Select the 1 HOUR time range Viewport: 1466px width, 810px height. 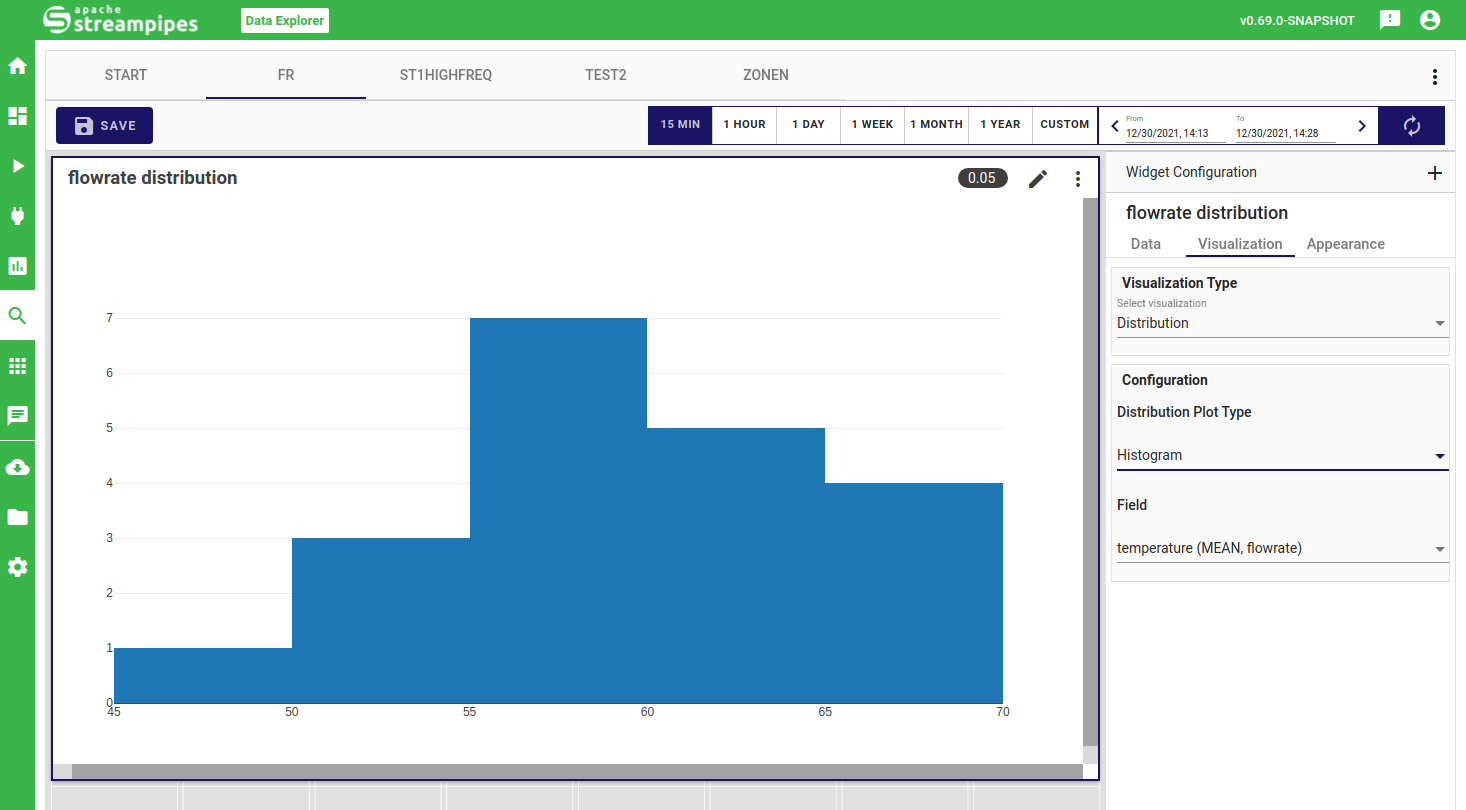click(x=744, y=125)
